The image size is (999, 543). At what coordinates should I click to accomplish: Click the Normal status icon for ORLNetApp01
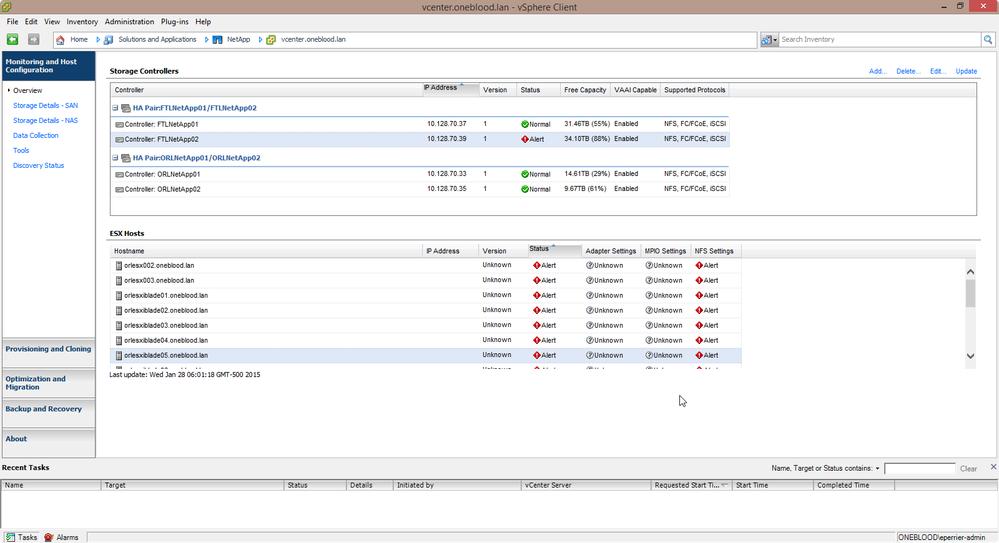[x=525, y=174]
